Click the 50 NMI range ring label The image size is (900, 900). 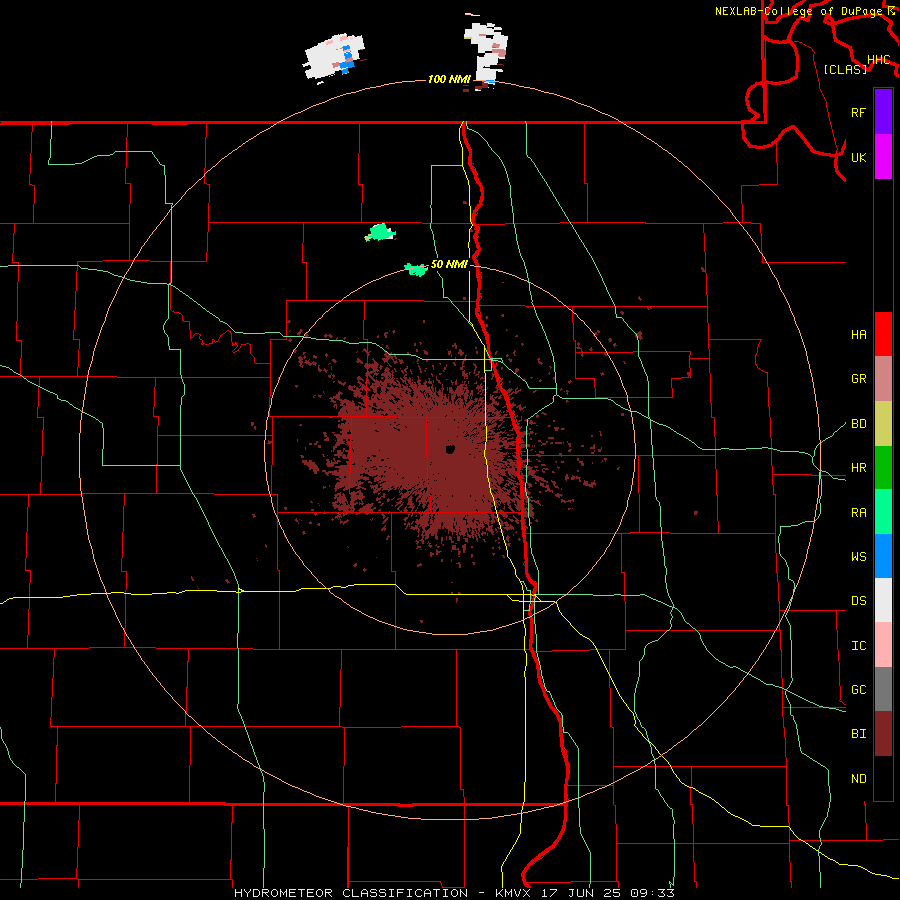(x=449, y=264)
